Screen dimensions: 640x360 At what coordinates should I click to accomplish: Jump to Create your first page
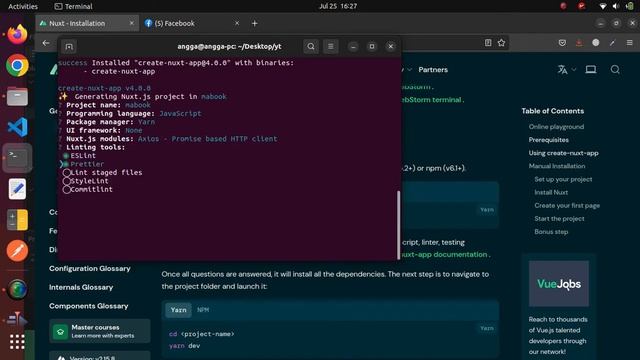567,205
